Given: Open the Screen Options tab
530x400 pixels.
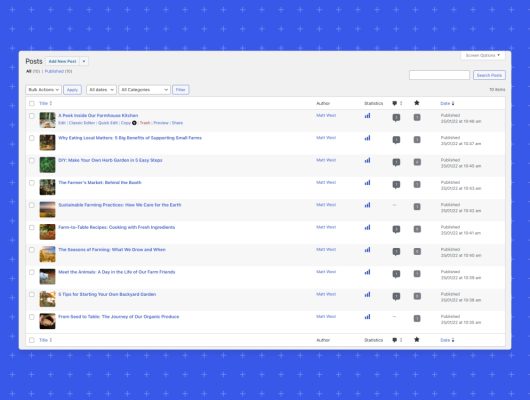Looking at the screenshot, I should coord(483,55).
